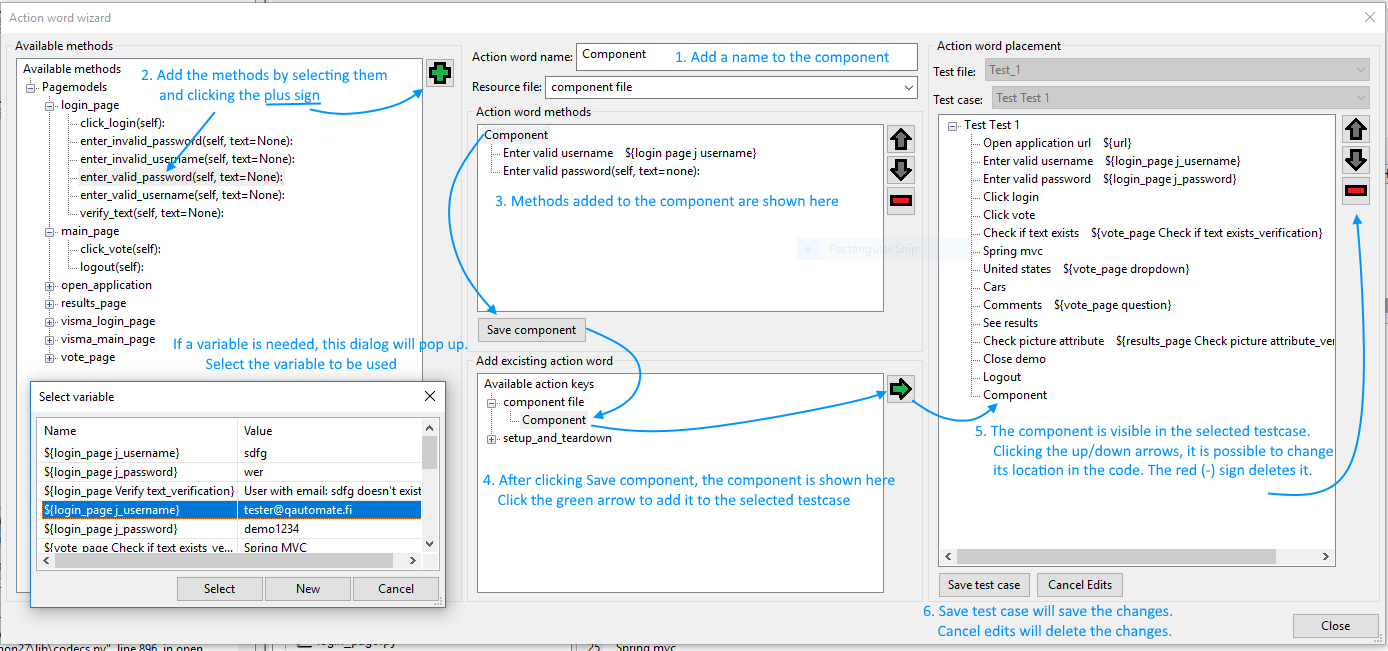Remove test step with red minus sign
The height and width of the screenshot is (651, 1388).
[1356, 190]
